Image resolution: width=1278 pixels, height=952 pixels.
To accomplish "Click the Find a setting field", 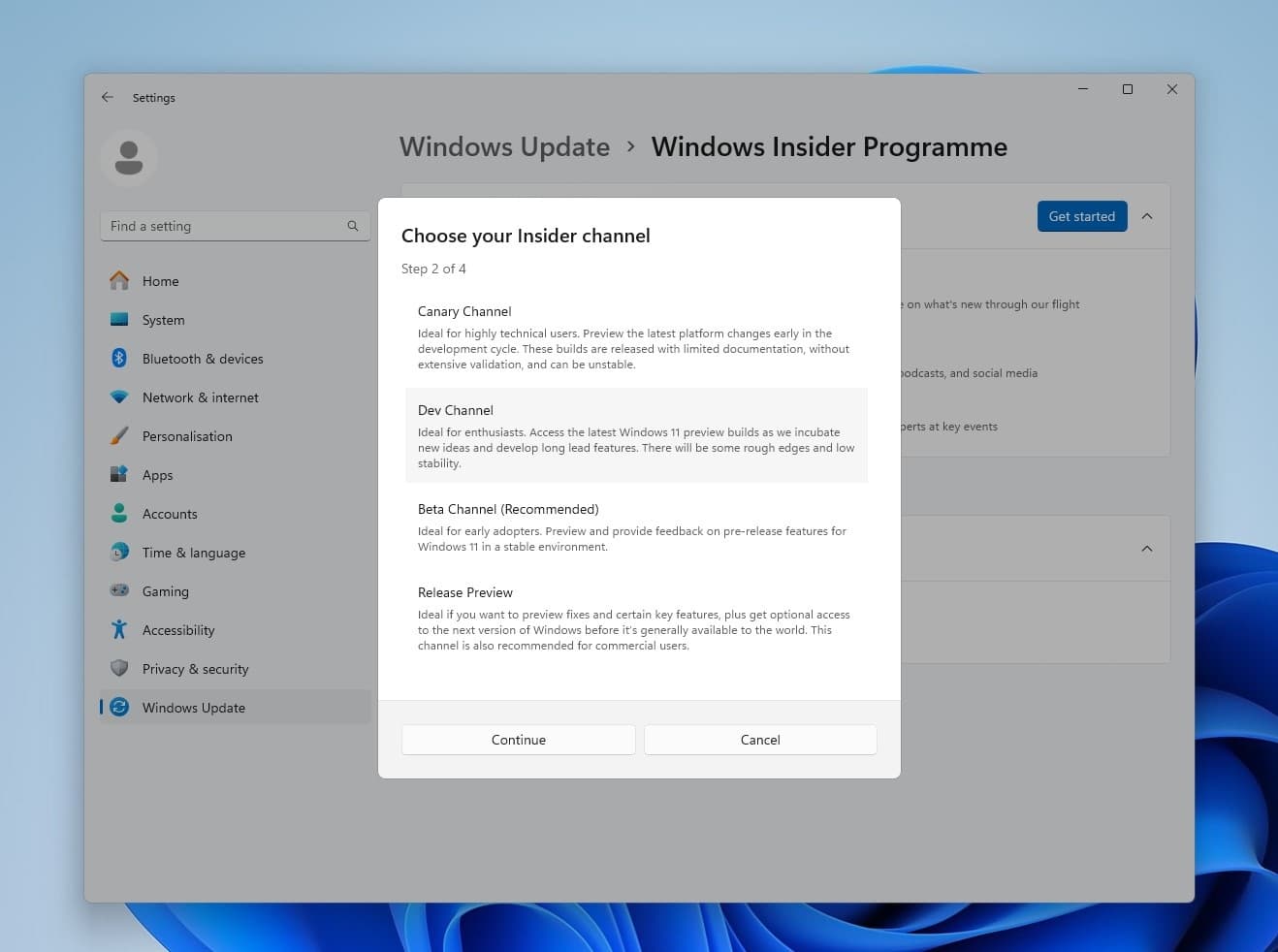I will pos(236,226).
